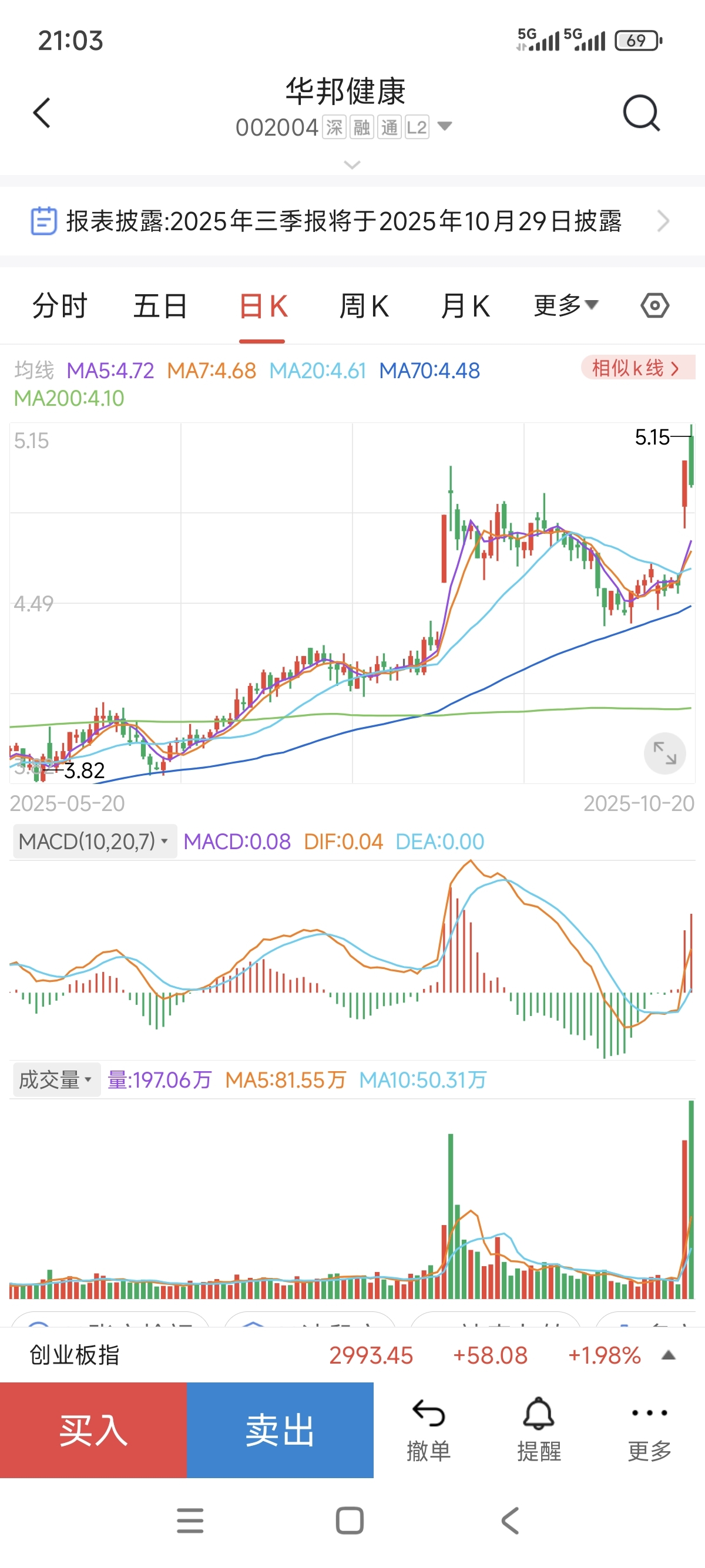Open 成交量 volume indicator dropdown
This screenshot has height=1568, width=705.
(56, 1080)
